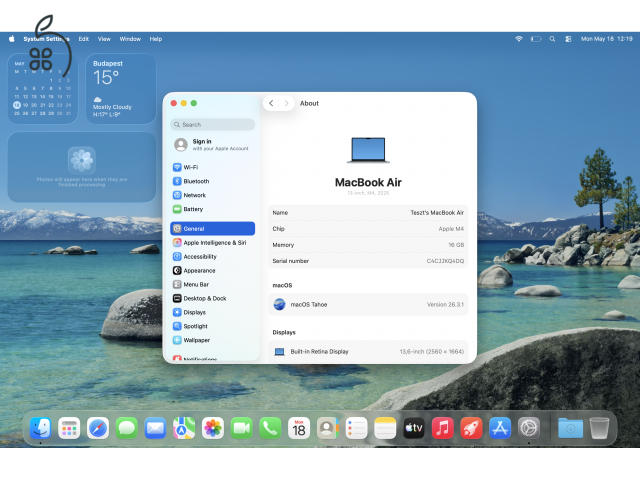Click the battery status icon in menu bar

coord(536,39)
